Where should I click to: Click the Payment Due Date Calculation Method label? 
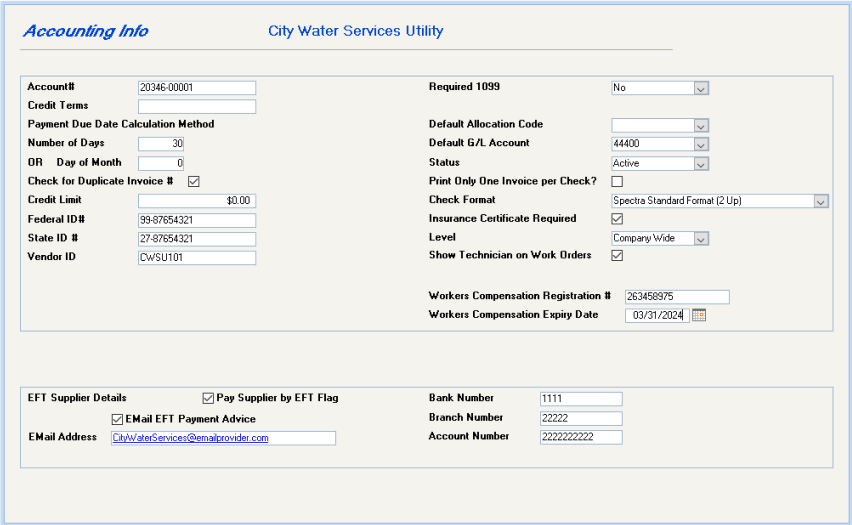tap(121, 124)
